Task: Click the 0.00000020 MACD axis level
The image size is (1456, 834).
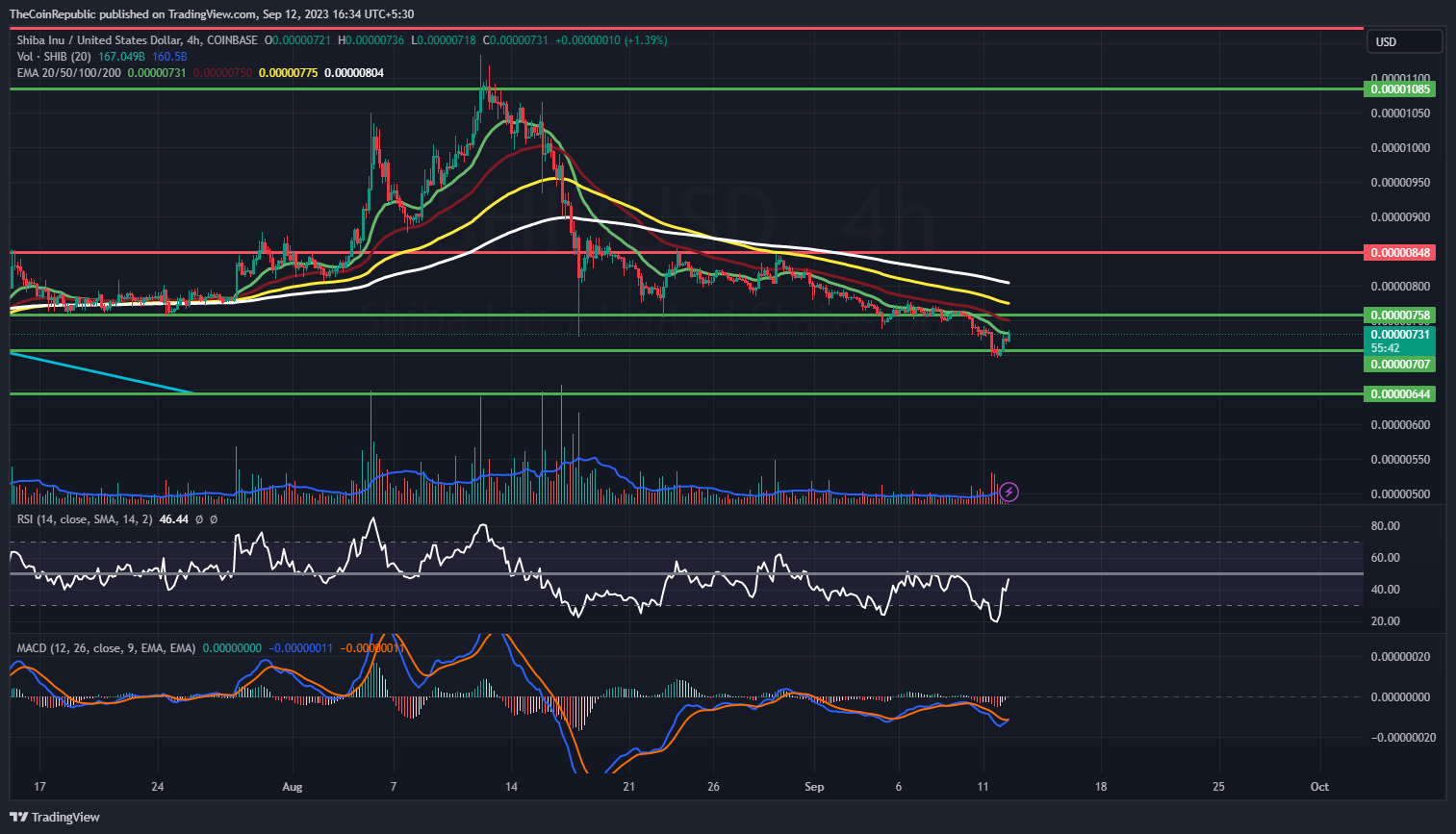Action: pyautogui.click(x=1402, y=657)
